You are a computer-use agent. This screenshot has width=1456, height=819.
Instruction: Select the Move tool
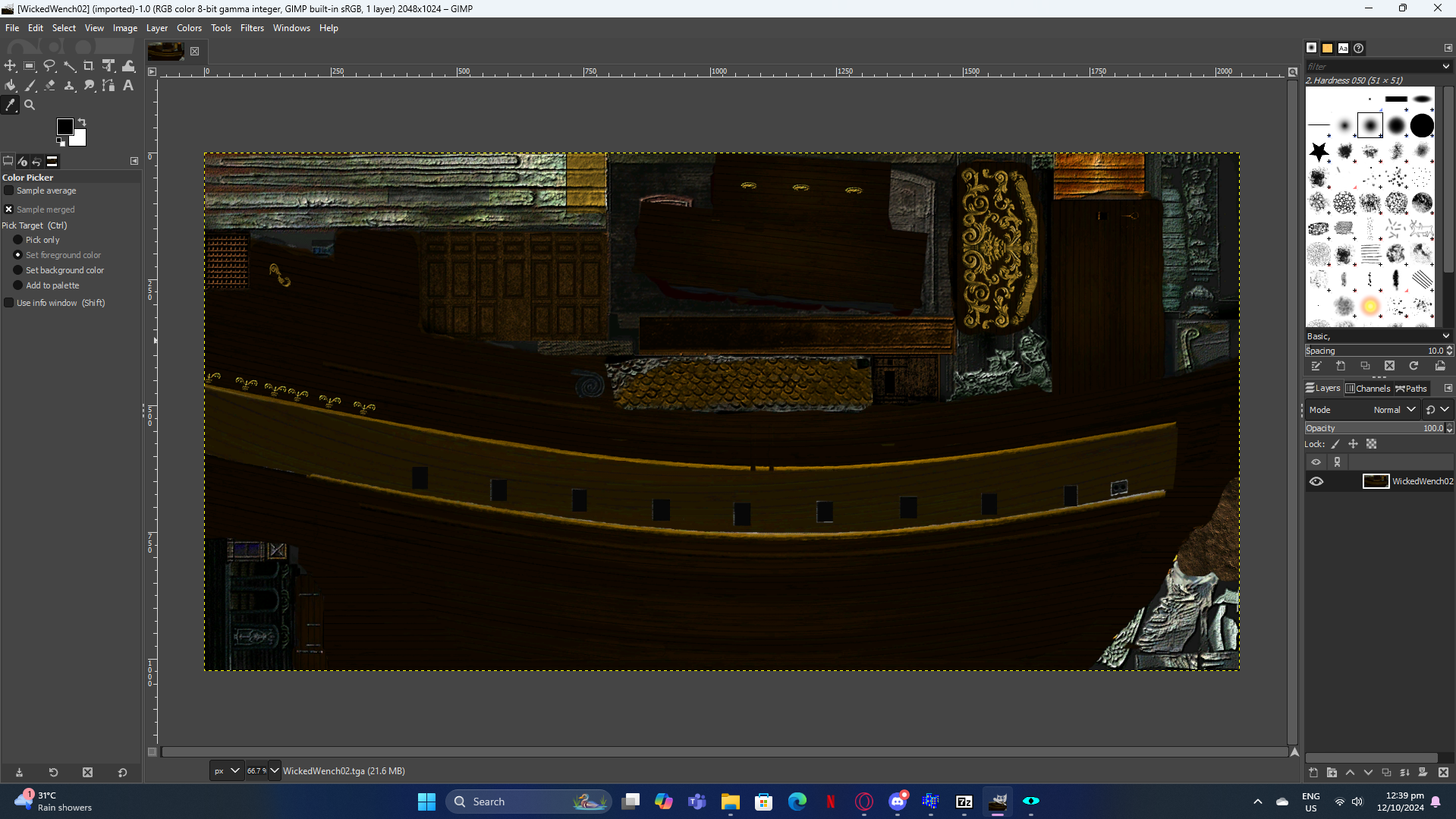10,66
